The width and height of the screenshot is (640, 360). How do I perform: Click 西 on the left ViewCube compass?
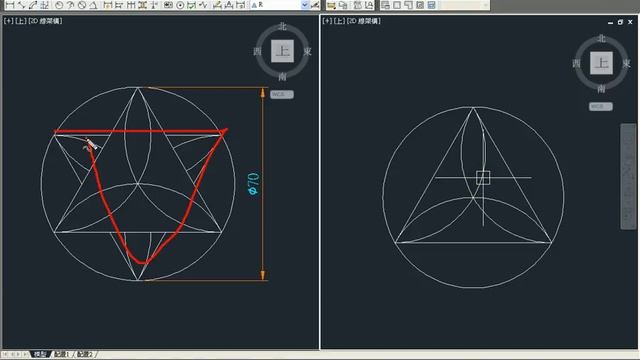[258, 51]
